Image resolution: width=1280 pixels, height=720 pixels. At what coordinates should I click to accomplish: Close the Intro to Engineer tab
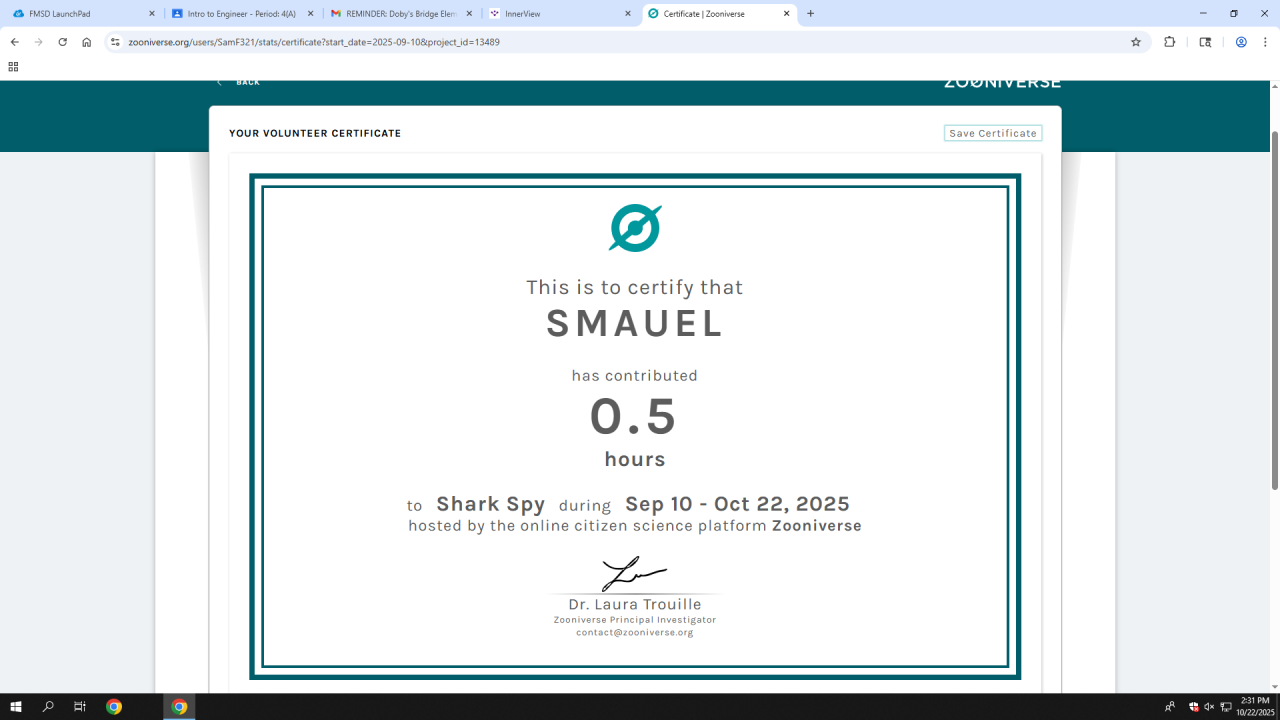point(310,14)
